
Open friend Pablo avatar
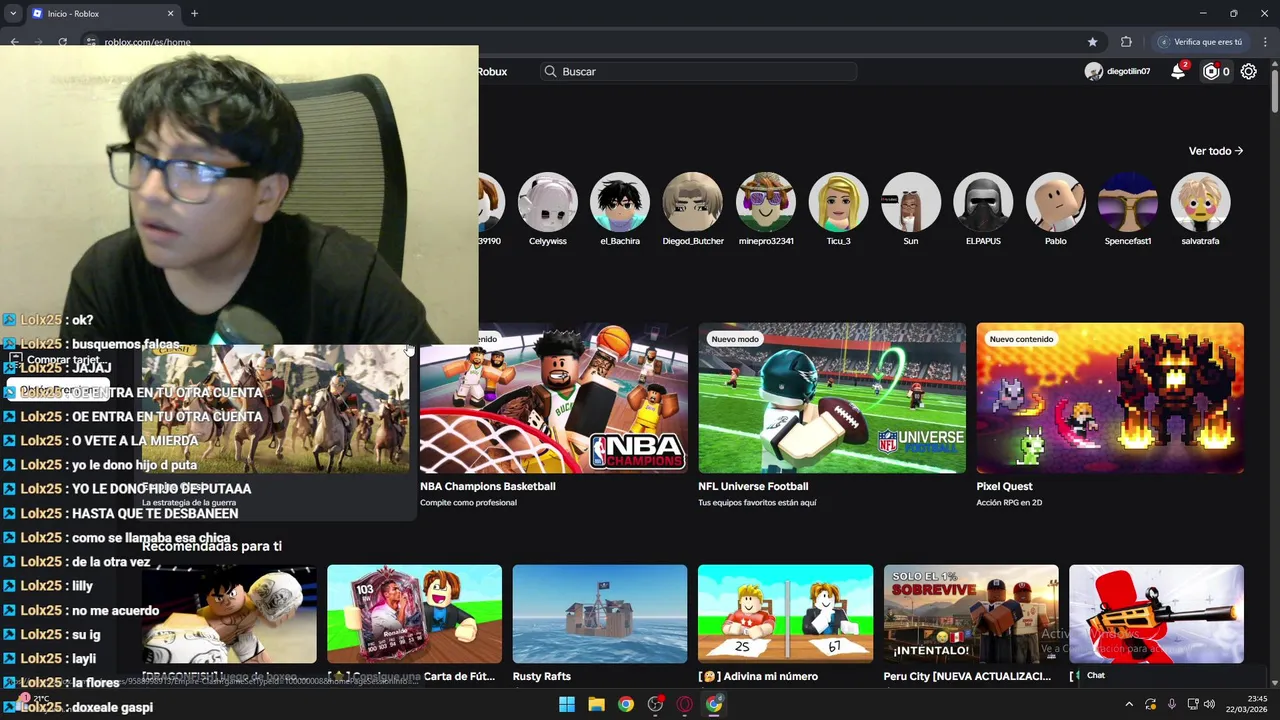point(1056,202)
